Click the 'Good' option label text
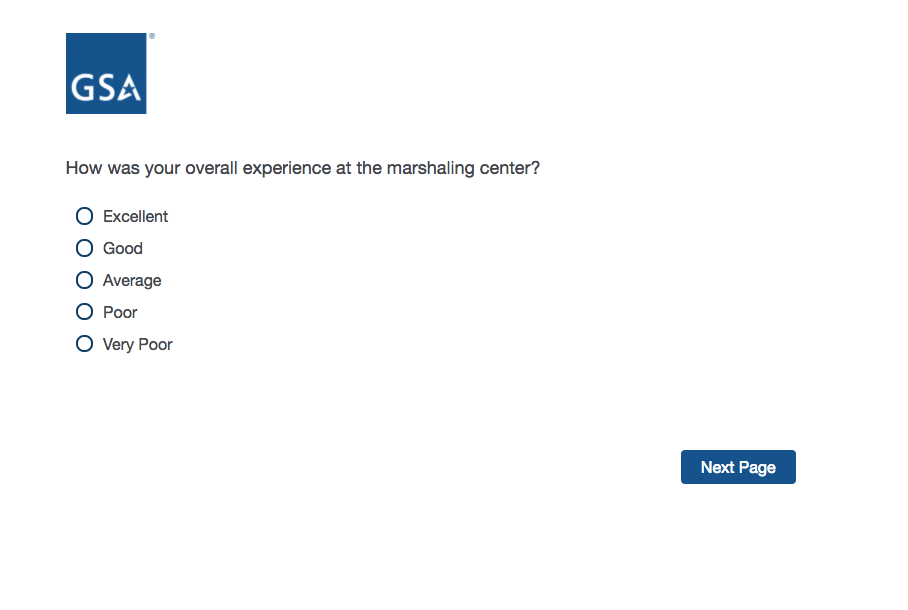 (x=123, y=248)
